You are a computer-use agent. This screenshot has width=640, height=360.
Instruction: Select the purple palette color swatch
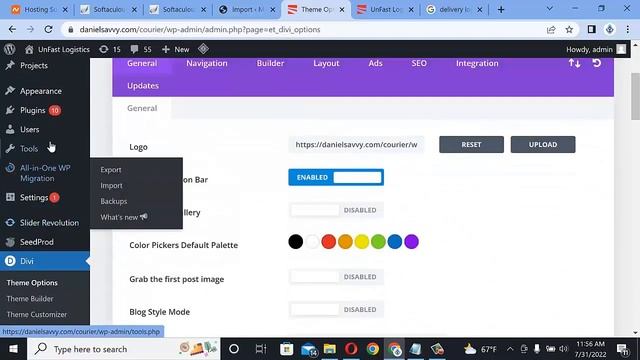[x=411, y=242]
